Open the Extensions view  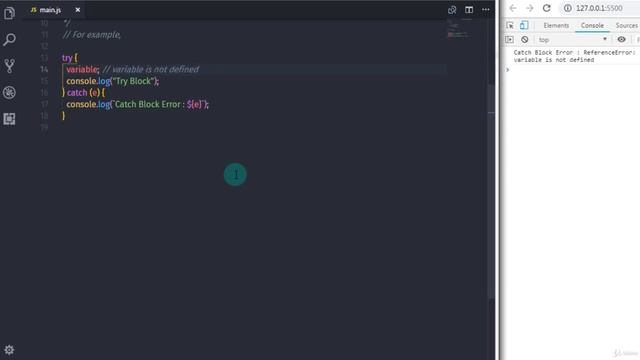(x=9, y=119)
